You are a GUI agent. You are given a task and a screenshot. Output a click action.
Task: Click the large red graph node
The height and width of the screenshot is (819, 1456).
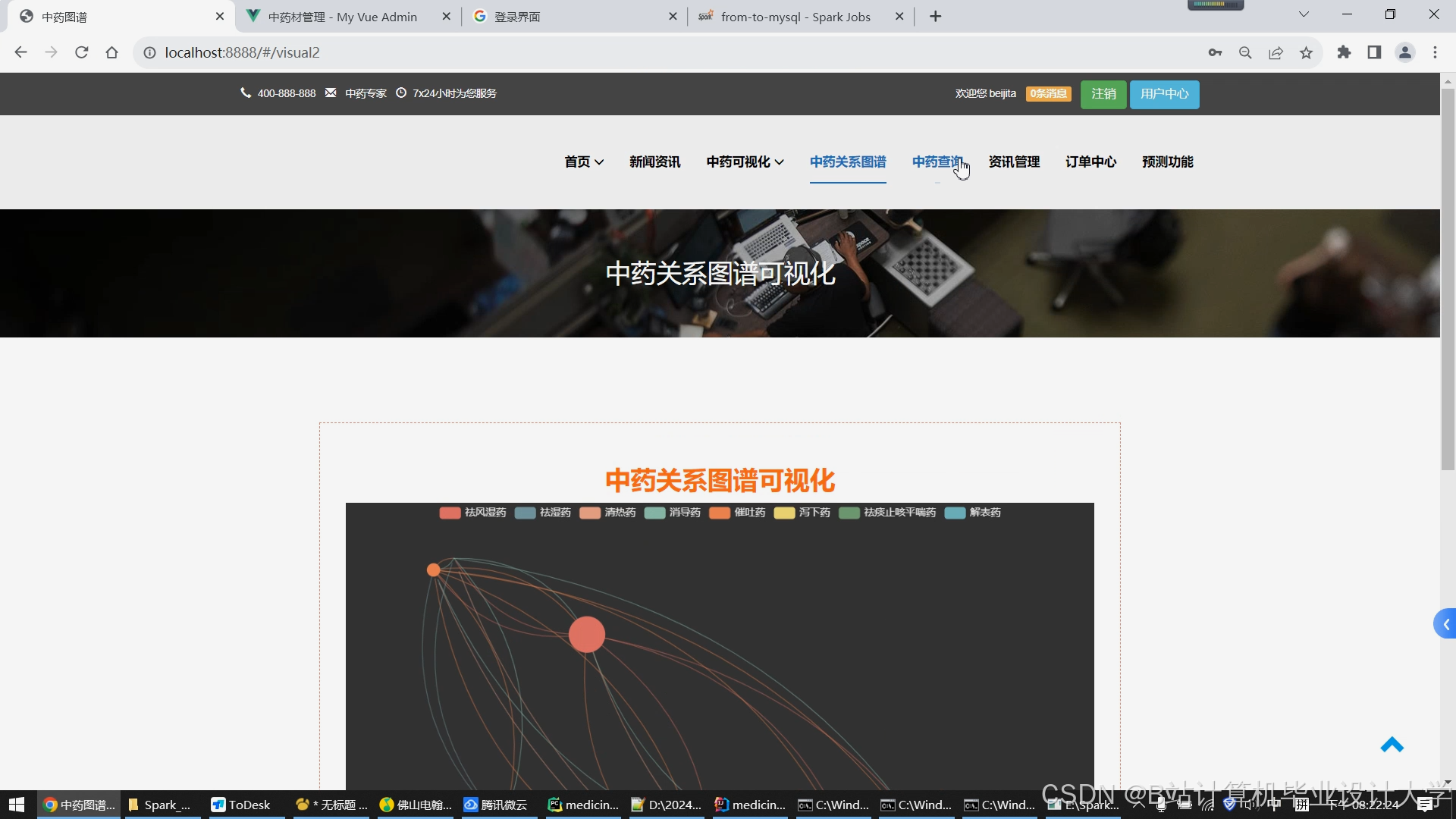tap(587, 635)
